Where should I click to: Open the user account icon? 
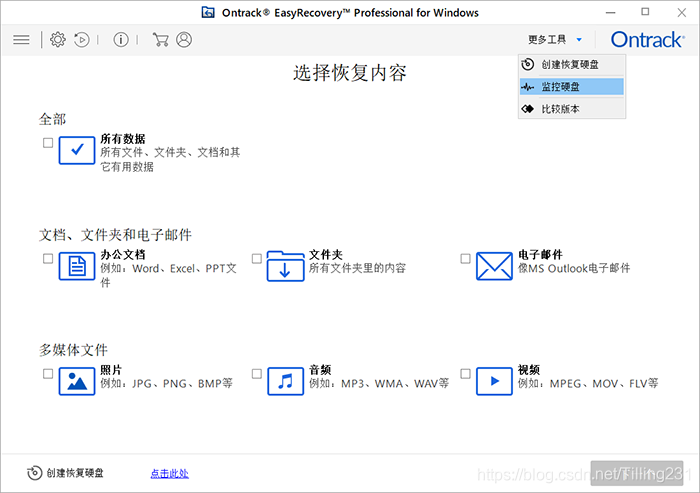pyautogui.click(x=184, y=40)
